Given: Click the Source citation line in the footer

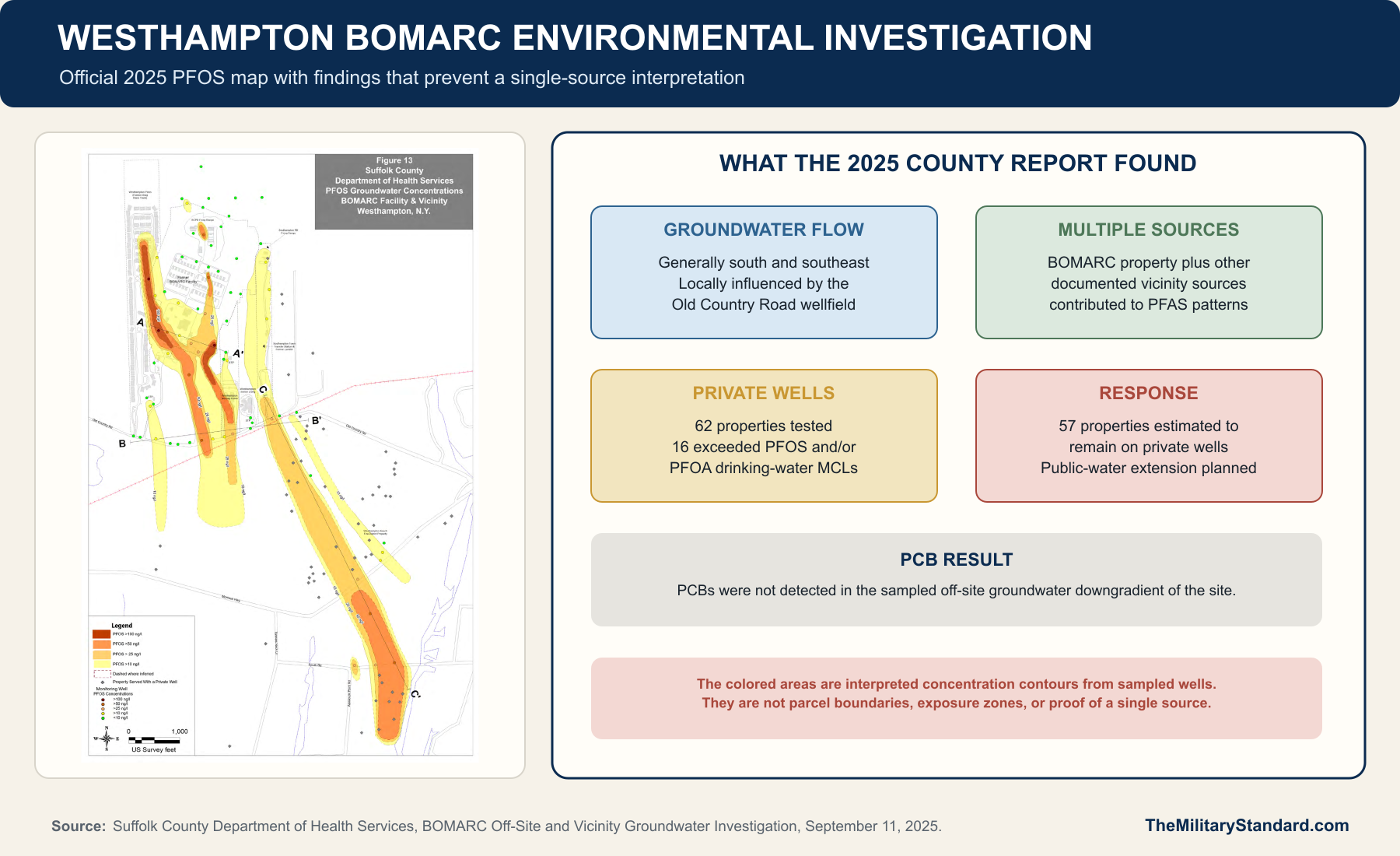Looking at the screenshot, I should point(496,826).
